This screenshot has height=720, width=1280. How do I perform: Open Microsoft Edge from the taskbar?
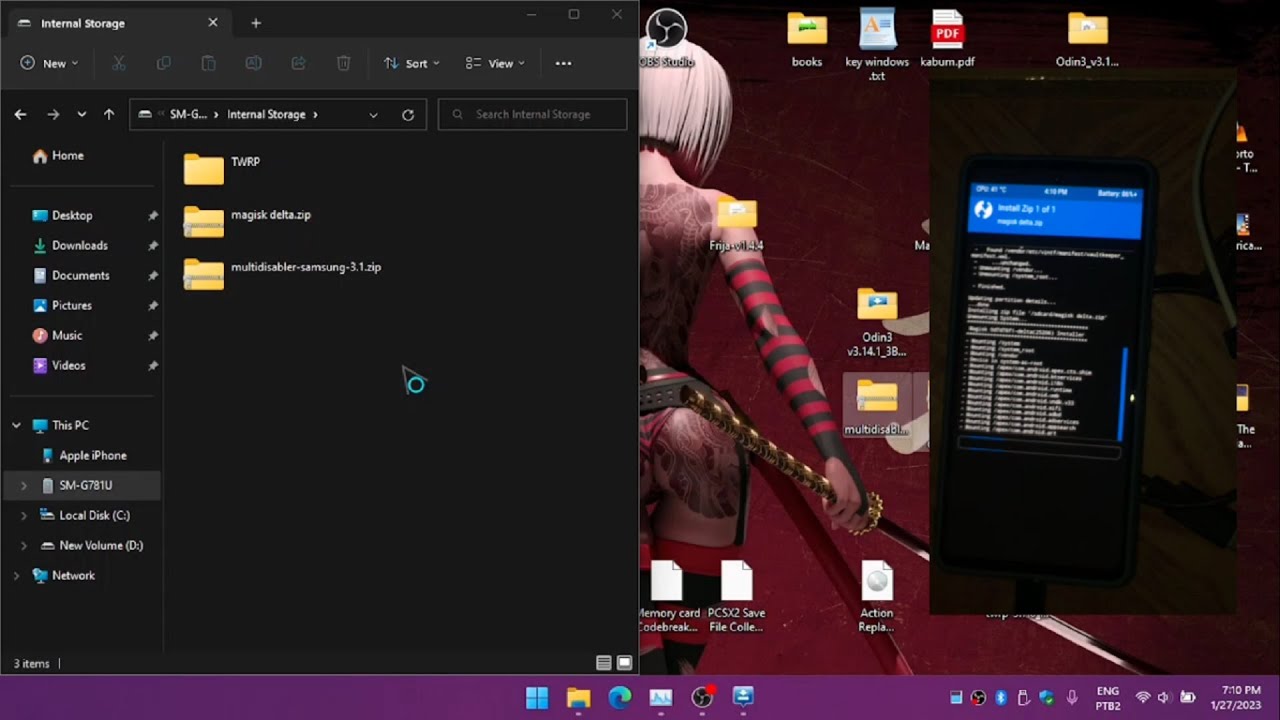pyautogui.click(x=620, y=697)
